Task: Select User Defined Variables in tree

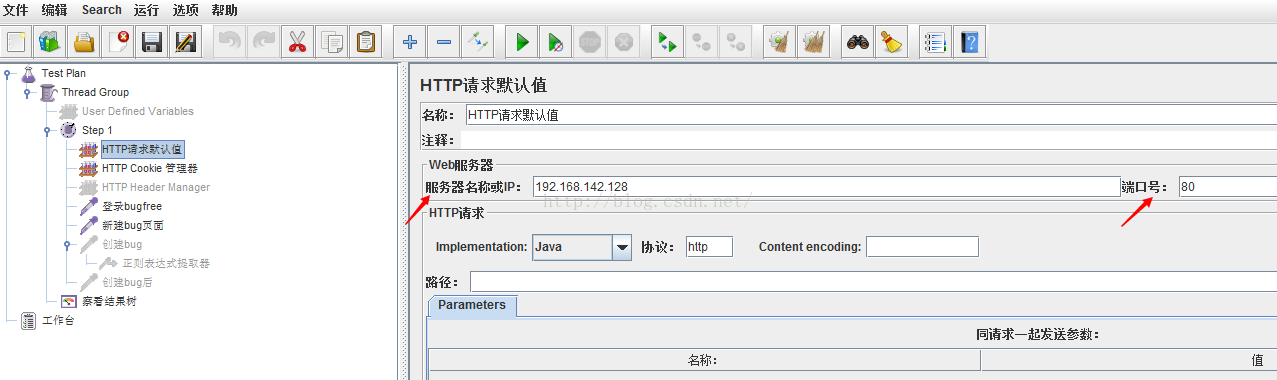Action: 137,111
